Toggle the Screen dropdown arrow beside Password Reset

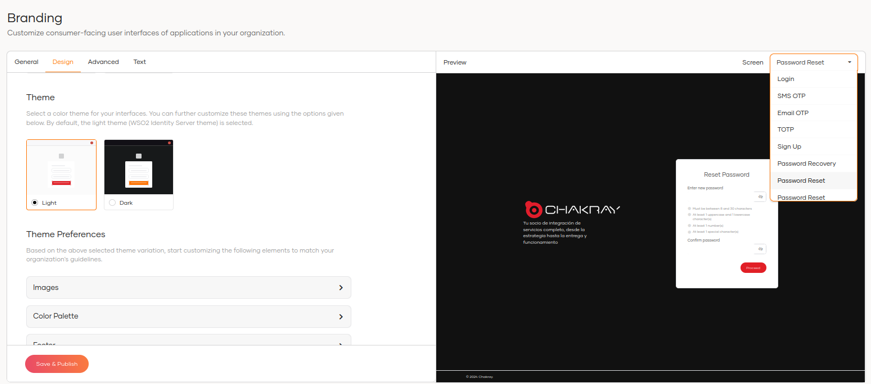click(x=849, y=62)
